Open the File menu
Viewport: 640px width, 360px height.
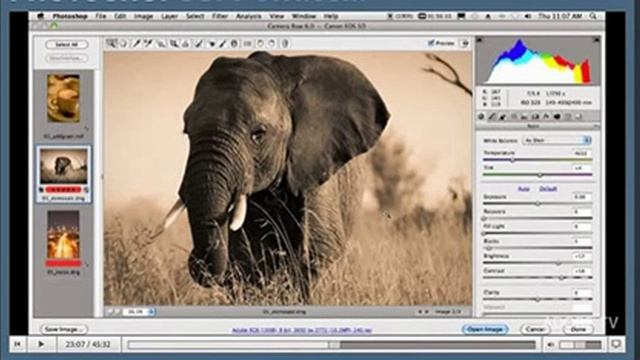tap(100, 16)
